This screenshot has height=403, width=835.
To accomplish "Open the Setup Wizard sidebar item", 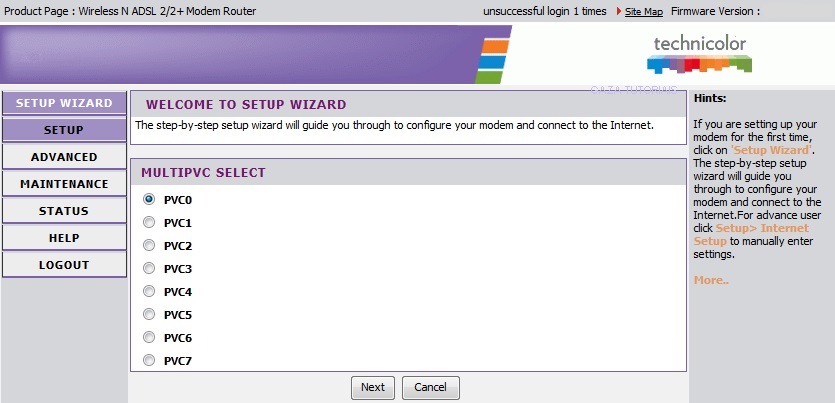I will point(64,103).
